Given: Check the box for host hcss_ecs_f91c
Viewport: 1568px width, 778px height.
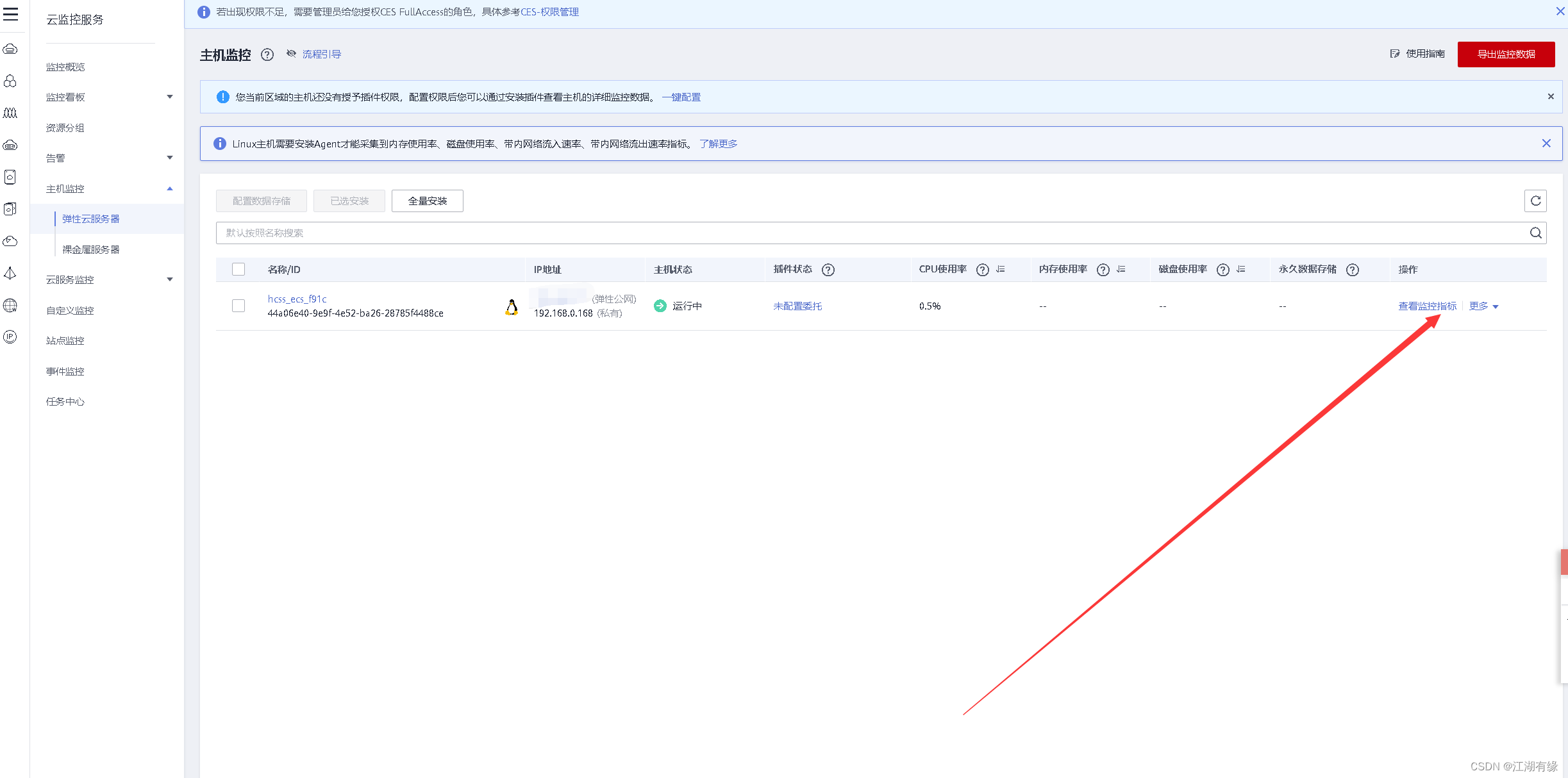Looking at the screenshot, I should coord(238,306).
